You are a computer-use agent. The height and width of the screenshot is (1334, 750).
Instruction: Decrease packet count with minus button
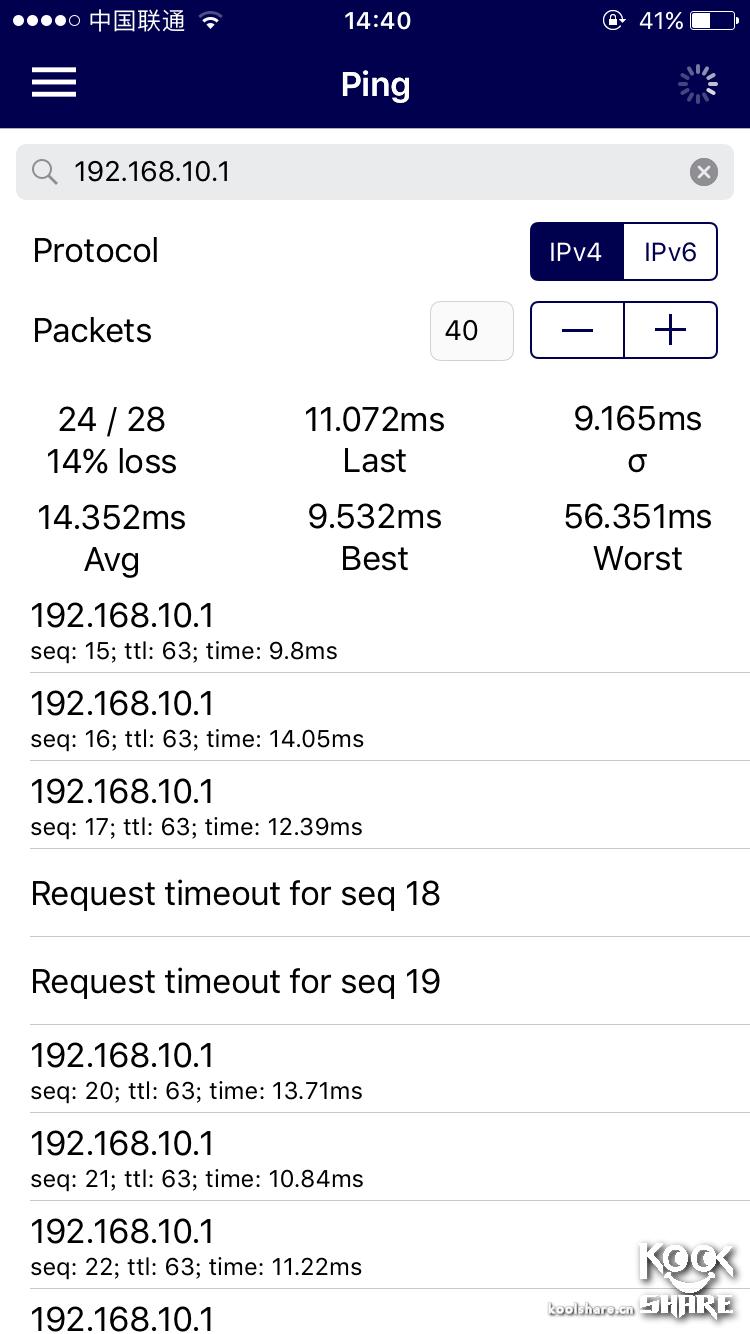pyautogui.click(x=577, y=330)
